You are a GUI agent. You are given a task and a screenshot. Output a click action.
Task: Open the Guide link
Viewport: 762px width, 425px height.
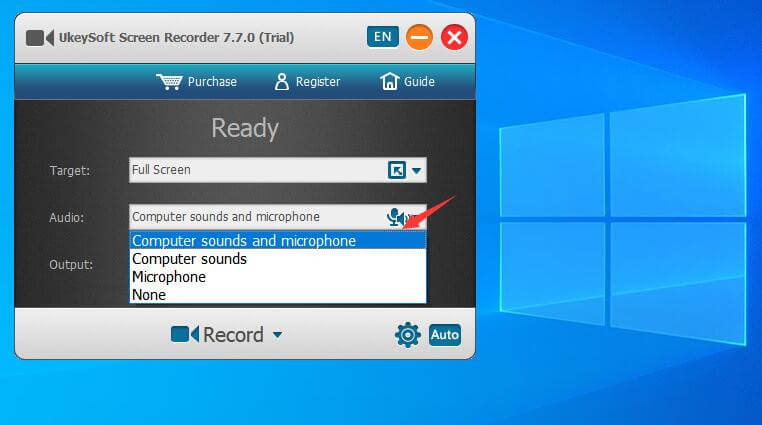pos(419,82)
